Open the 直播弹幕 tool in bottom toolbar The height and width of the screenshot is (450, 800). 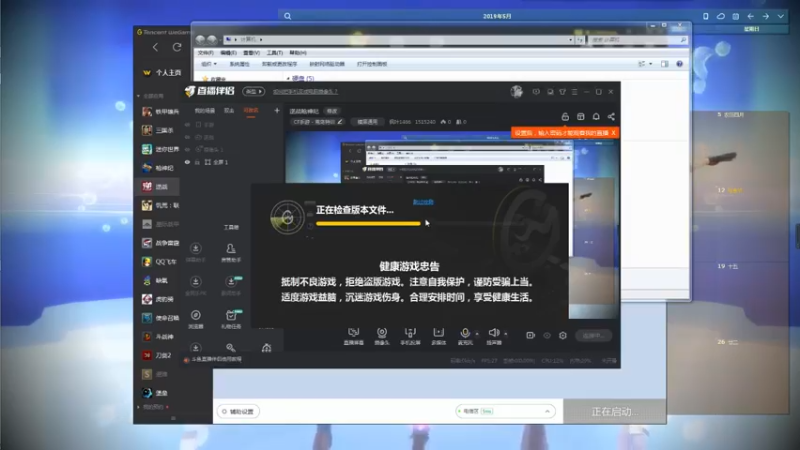(353, 336)
